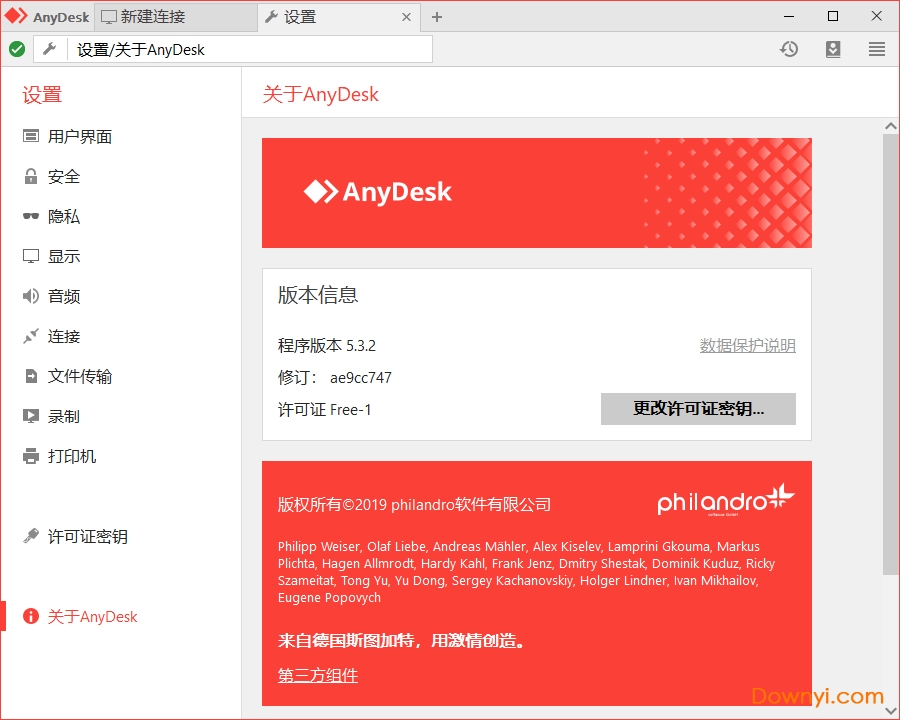
Task: Open the 数据保护说明 link
Action: point(747,346)
